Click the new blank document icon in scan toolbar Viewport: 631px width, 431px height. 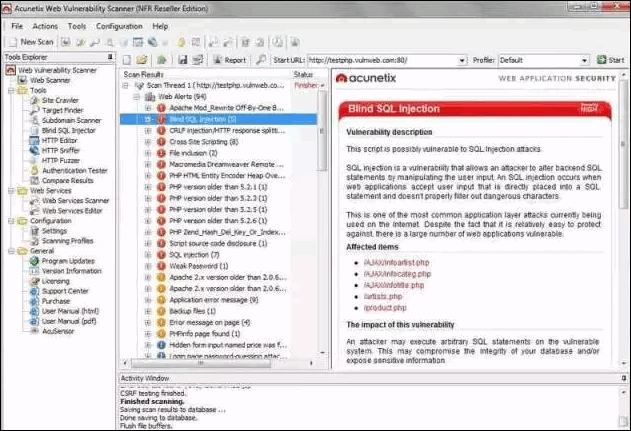coord(127,60)
